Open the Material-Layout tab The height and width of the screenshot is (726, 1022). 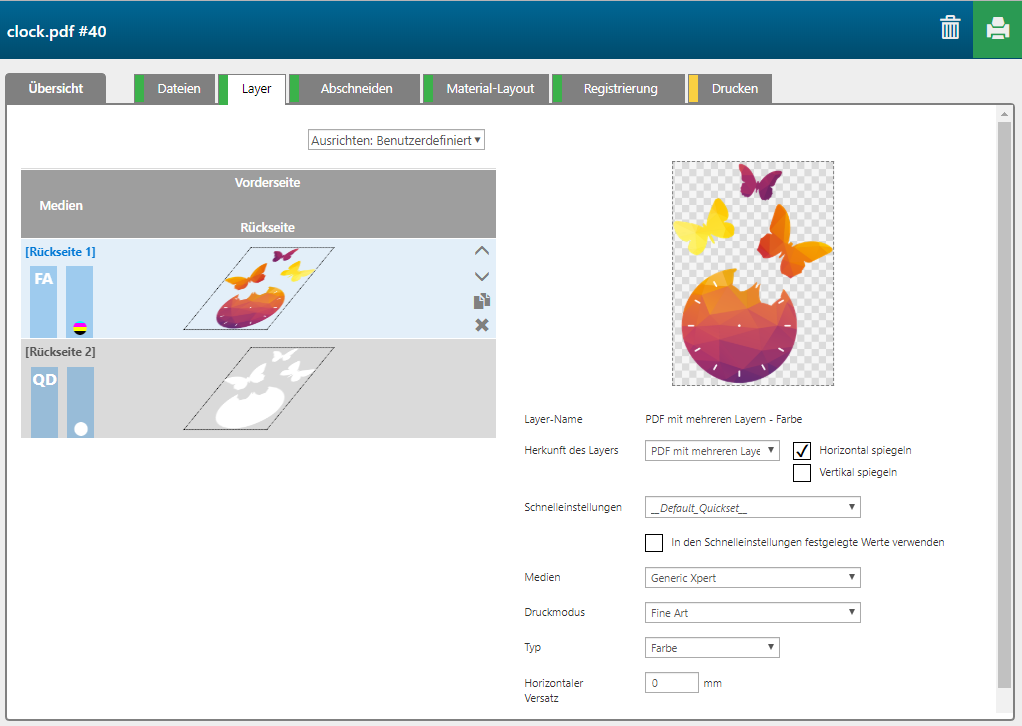[490, 89]
